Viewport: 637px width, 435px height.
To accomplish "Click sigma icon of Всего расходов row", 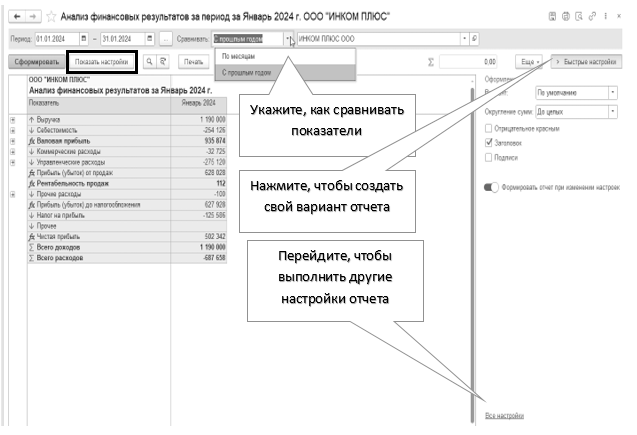I will [32, 258].
